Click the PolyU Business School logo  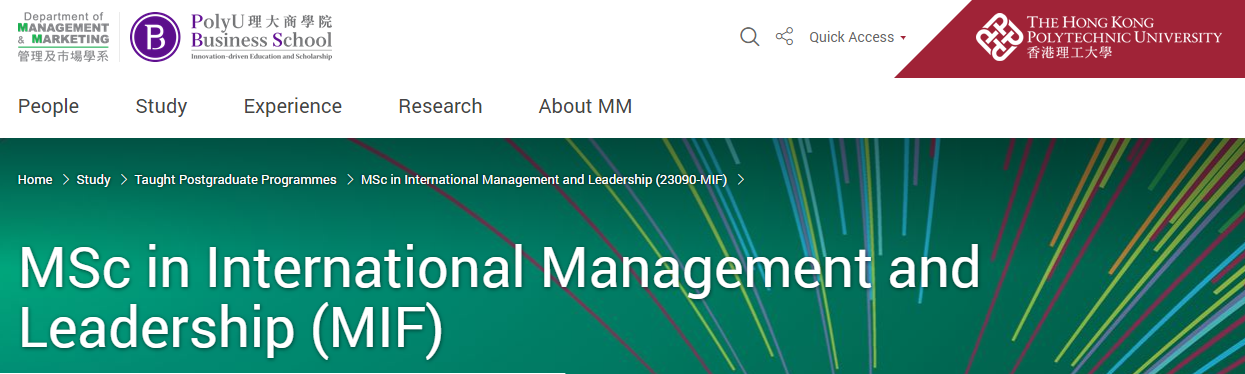point(231,37)
